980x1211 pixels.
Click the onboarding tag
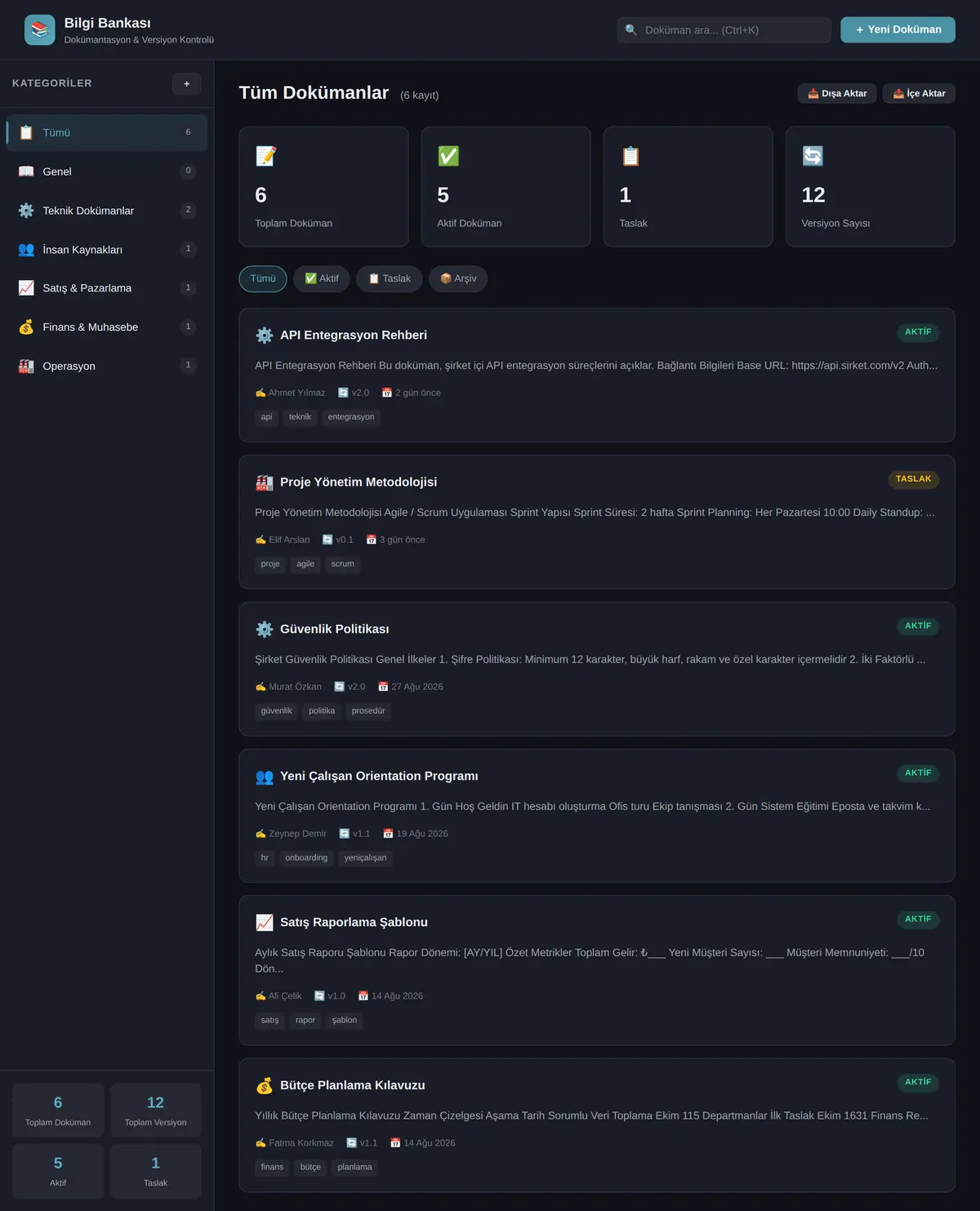click(x=306, y=858)
